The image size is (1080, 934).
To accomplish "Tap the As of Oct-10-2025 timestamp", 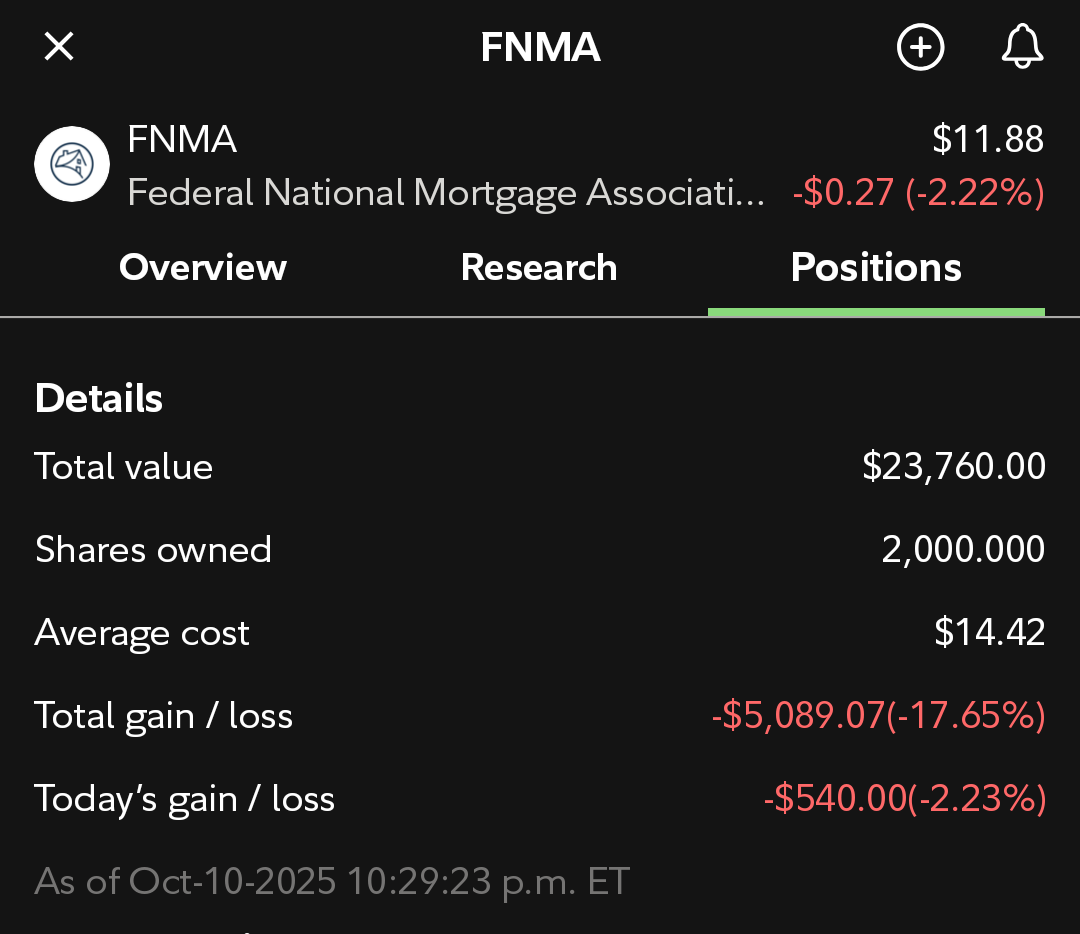I will [332, 881].
